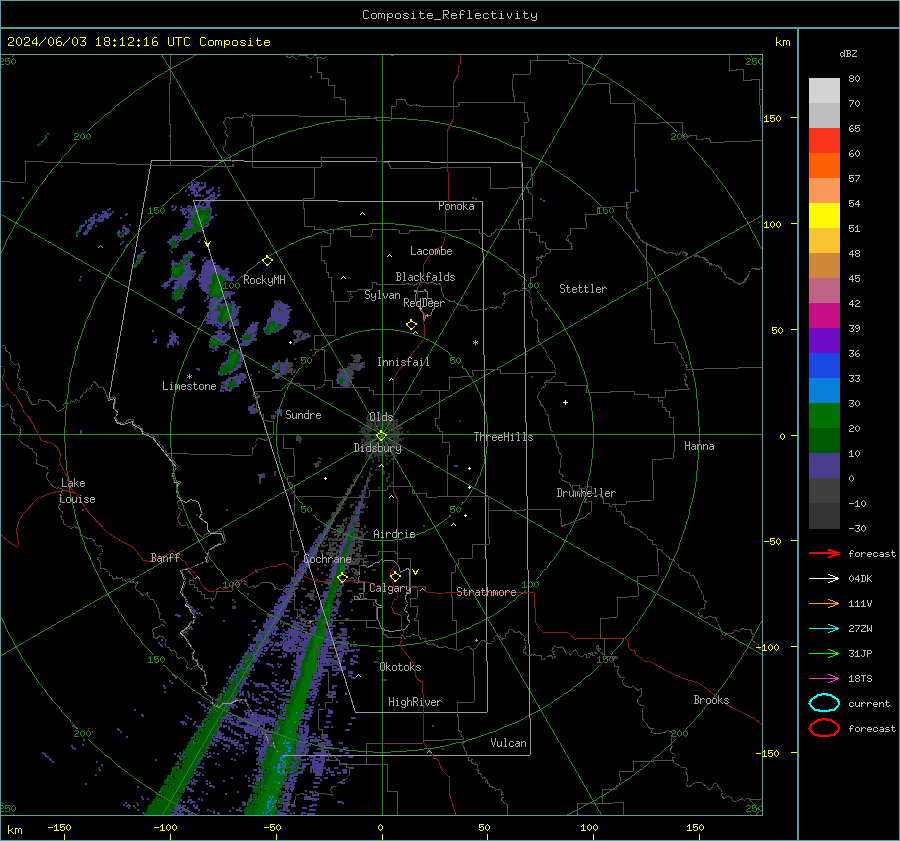
Task: Click the Okotoks label
Action: (x=400, y=667)
